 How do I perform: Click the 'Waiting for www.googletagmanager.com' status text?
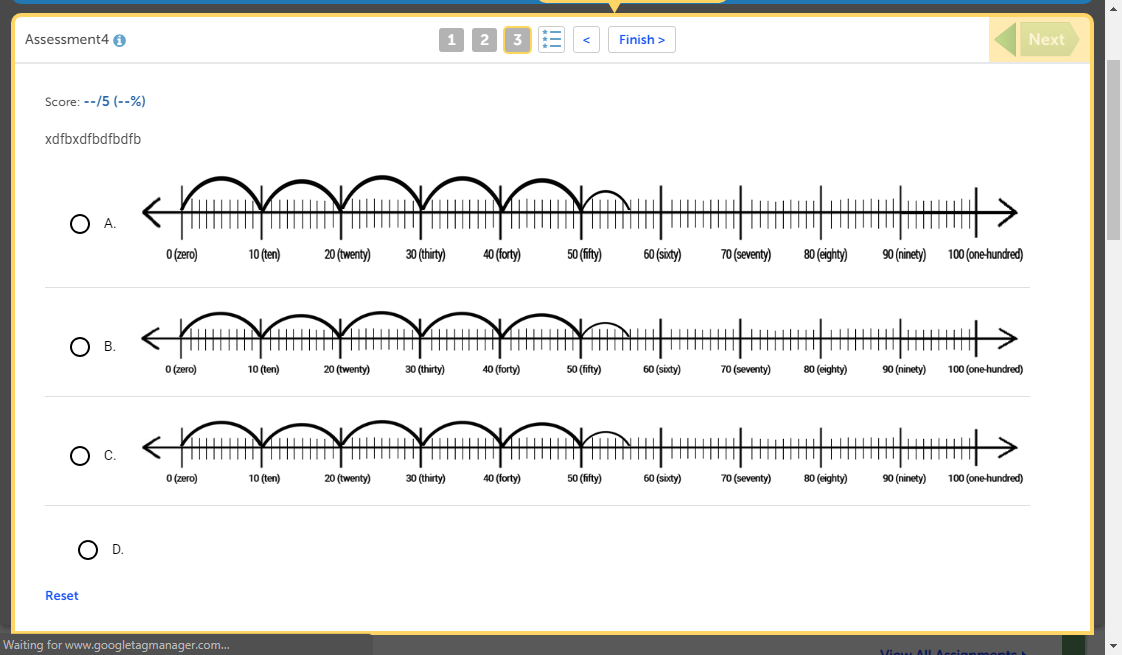[117, 645]
